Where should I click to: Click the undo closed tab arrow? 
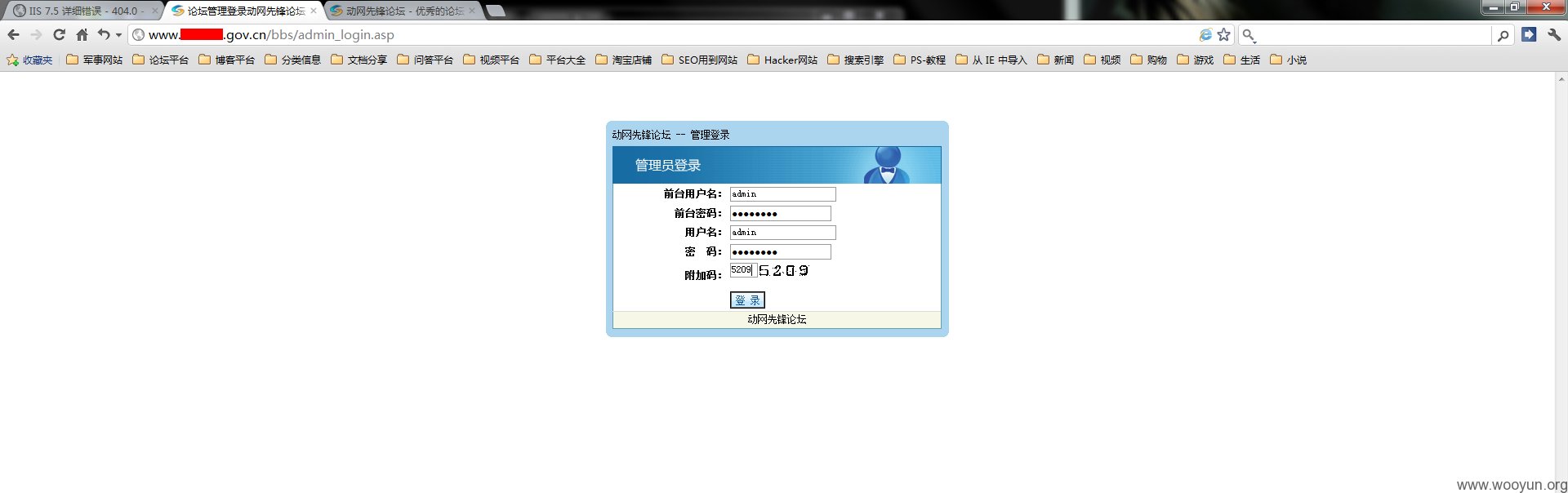point(104,35)
